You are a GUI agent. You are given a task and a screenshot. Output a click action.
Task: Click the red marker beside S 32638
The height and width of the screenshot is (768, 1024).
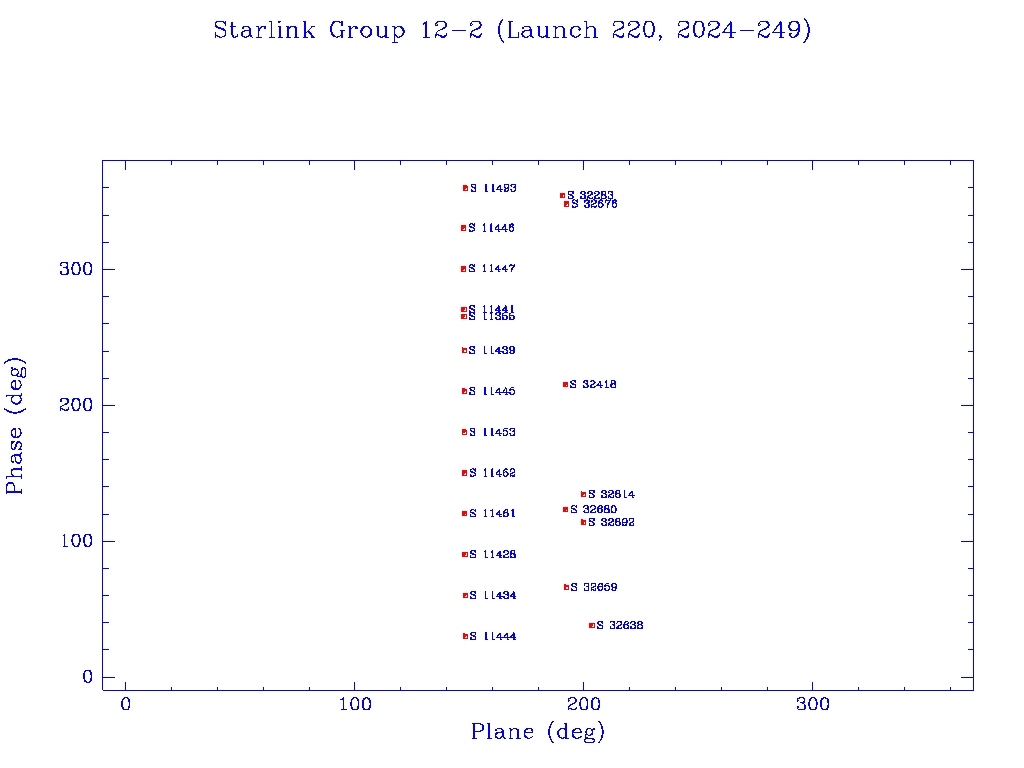coord(592,626)
